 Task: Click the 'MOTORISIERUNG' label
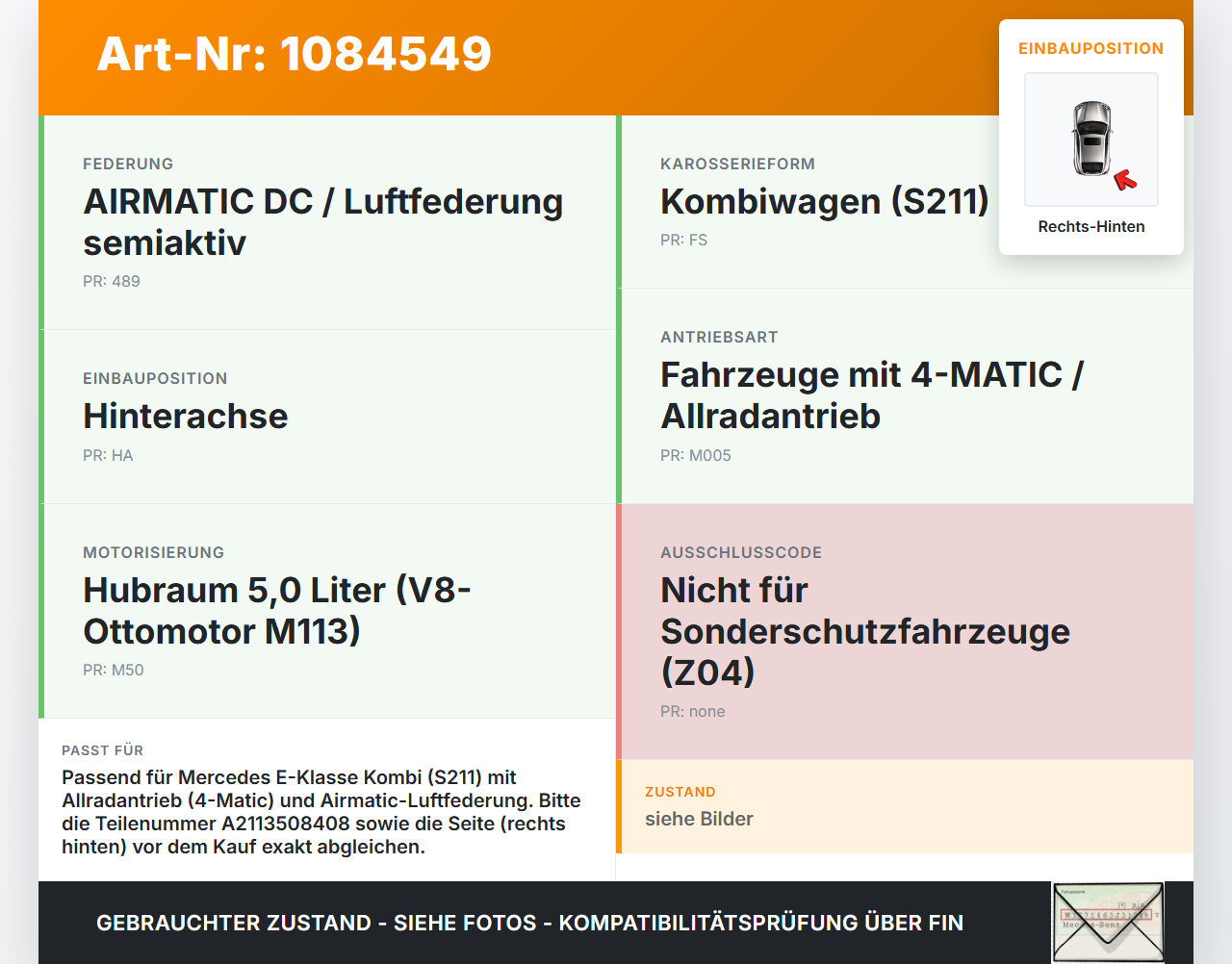pyautogui.click(x=154, y=553)
